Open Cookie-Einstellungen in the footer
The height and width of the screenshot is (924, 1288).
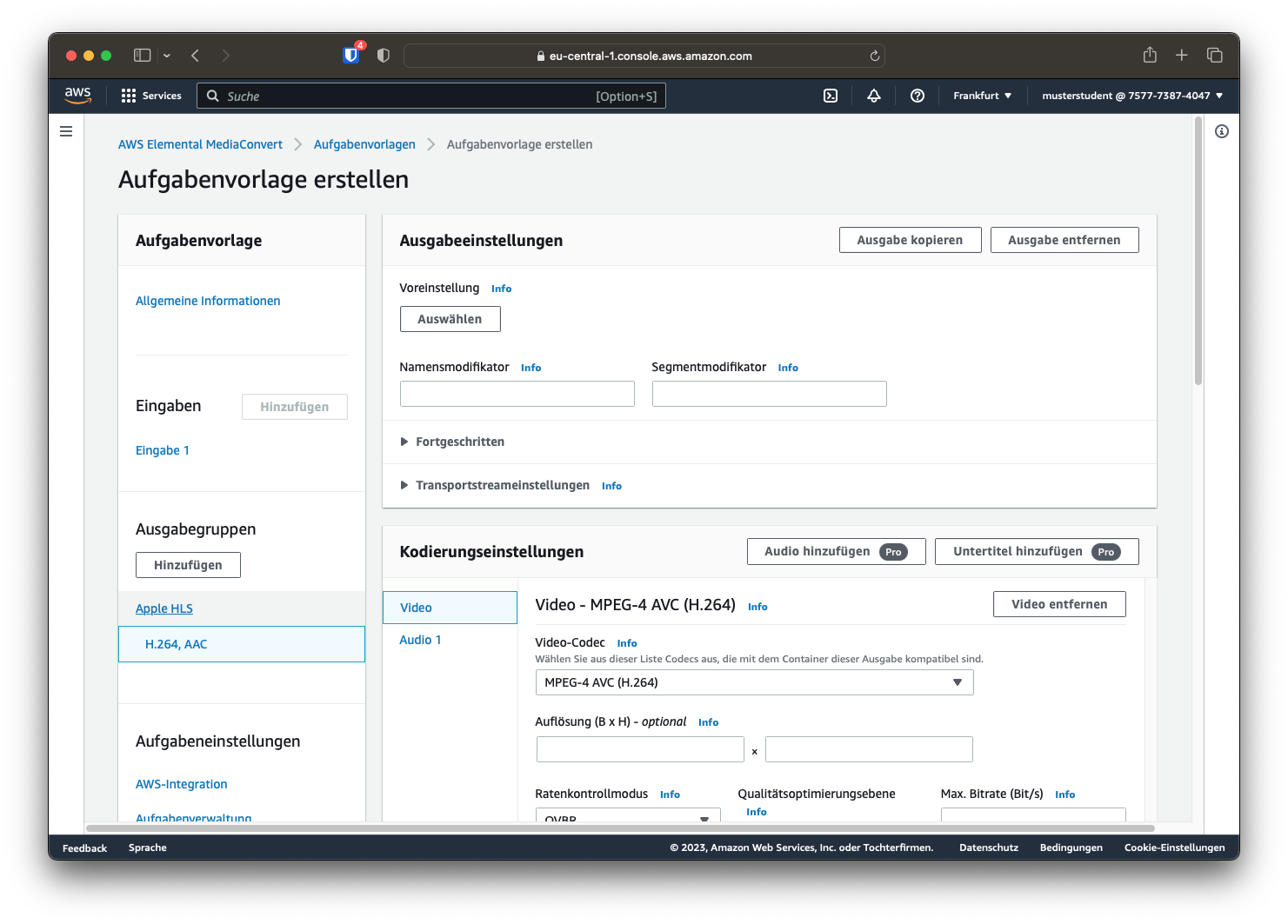pyautogui.click(x=1174, y=848)
